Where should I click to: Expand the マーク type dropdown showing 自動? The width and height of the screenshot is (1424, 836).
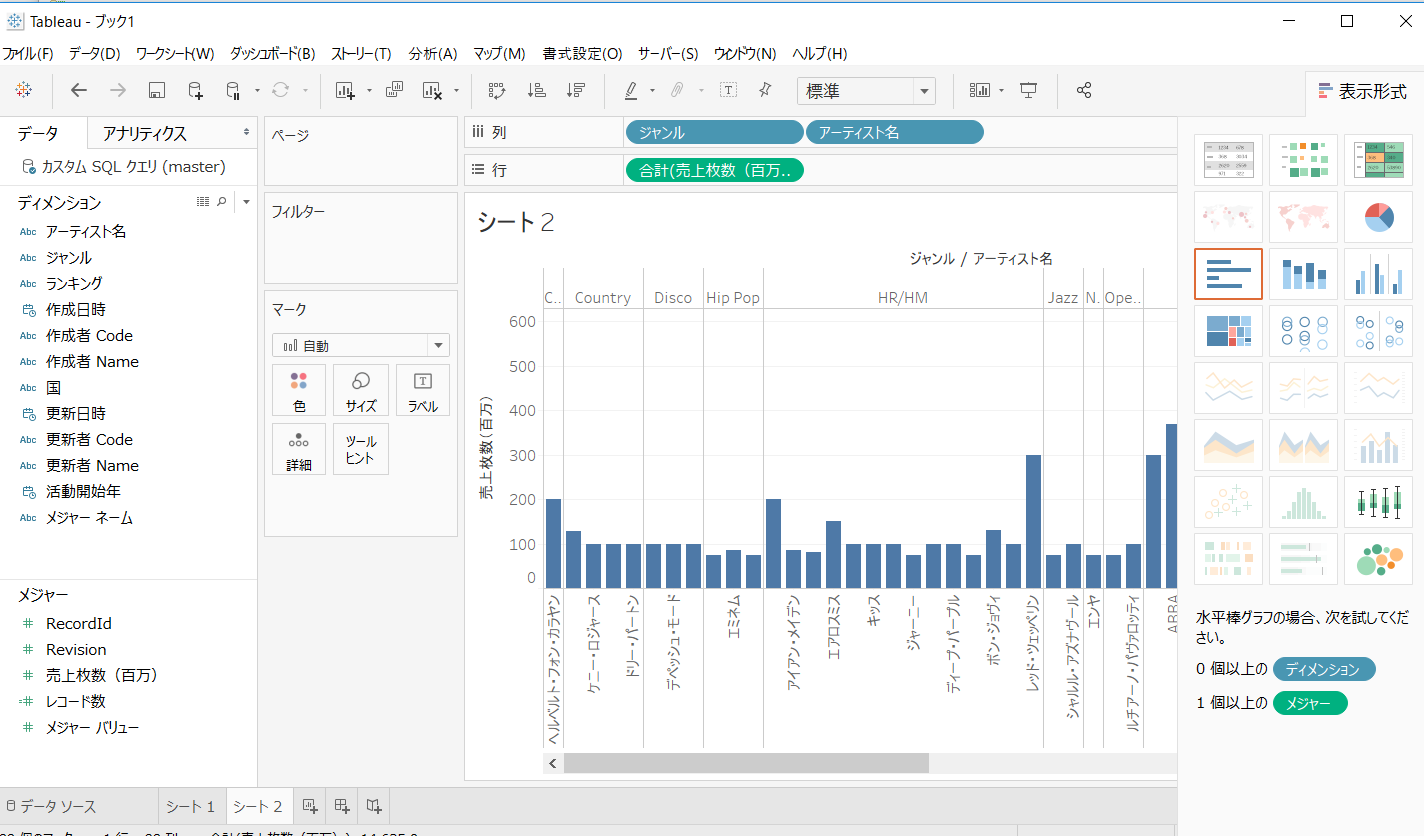(x=437, y=344)
